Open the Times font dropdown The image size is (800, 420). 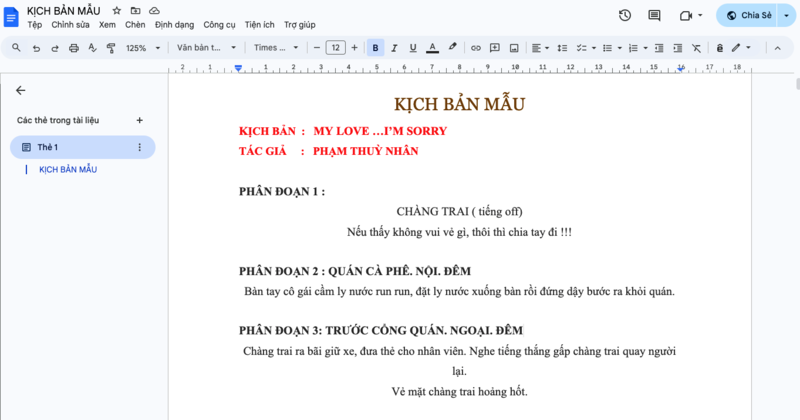coord(276,47)
